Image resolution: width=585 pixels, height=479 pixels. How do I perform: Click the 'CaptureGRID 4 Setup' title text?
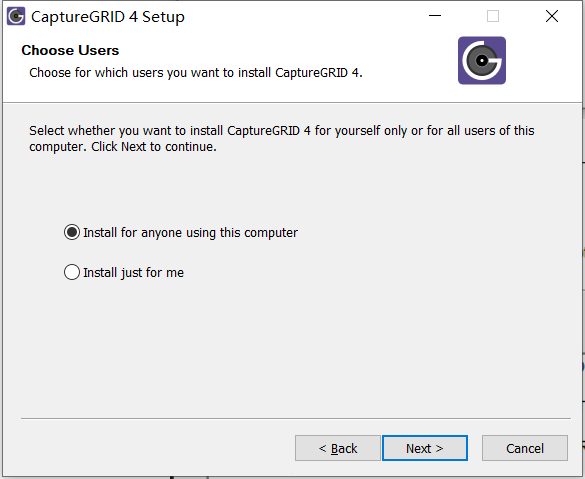(x=107, y=17)
